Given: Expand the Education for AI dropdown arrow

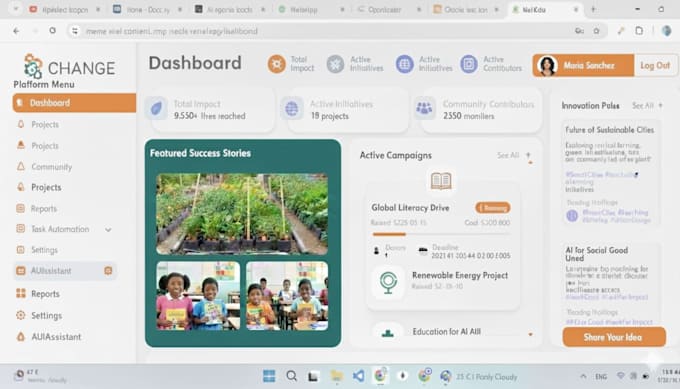Looking at the screenshot, I should pos(530,334).
